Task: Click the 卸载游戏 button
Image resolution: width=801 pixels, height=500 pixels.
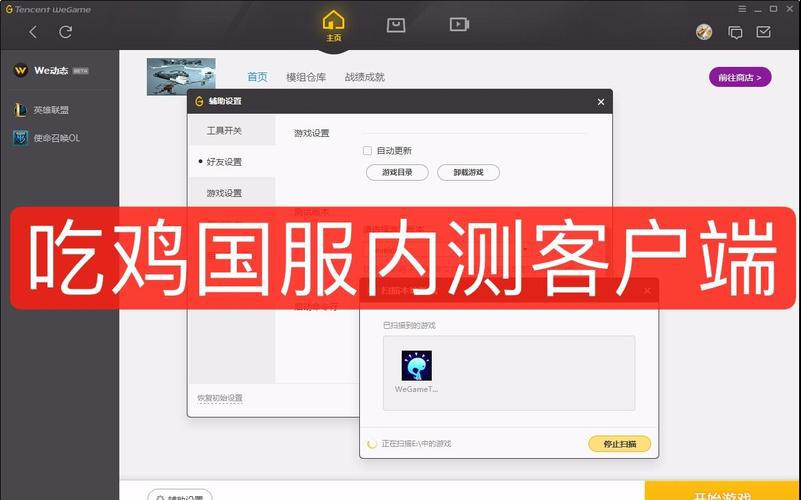Action: click(x=468, y=173)
